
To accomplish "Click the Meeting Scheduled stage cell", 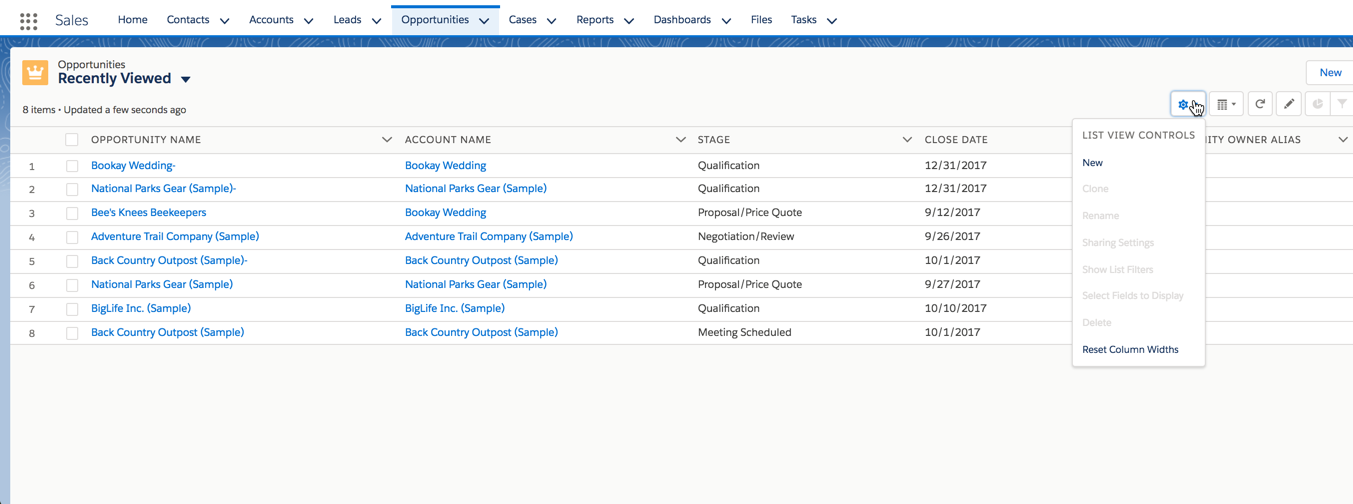I will click(x=745, y=333).
